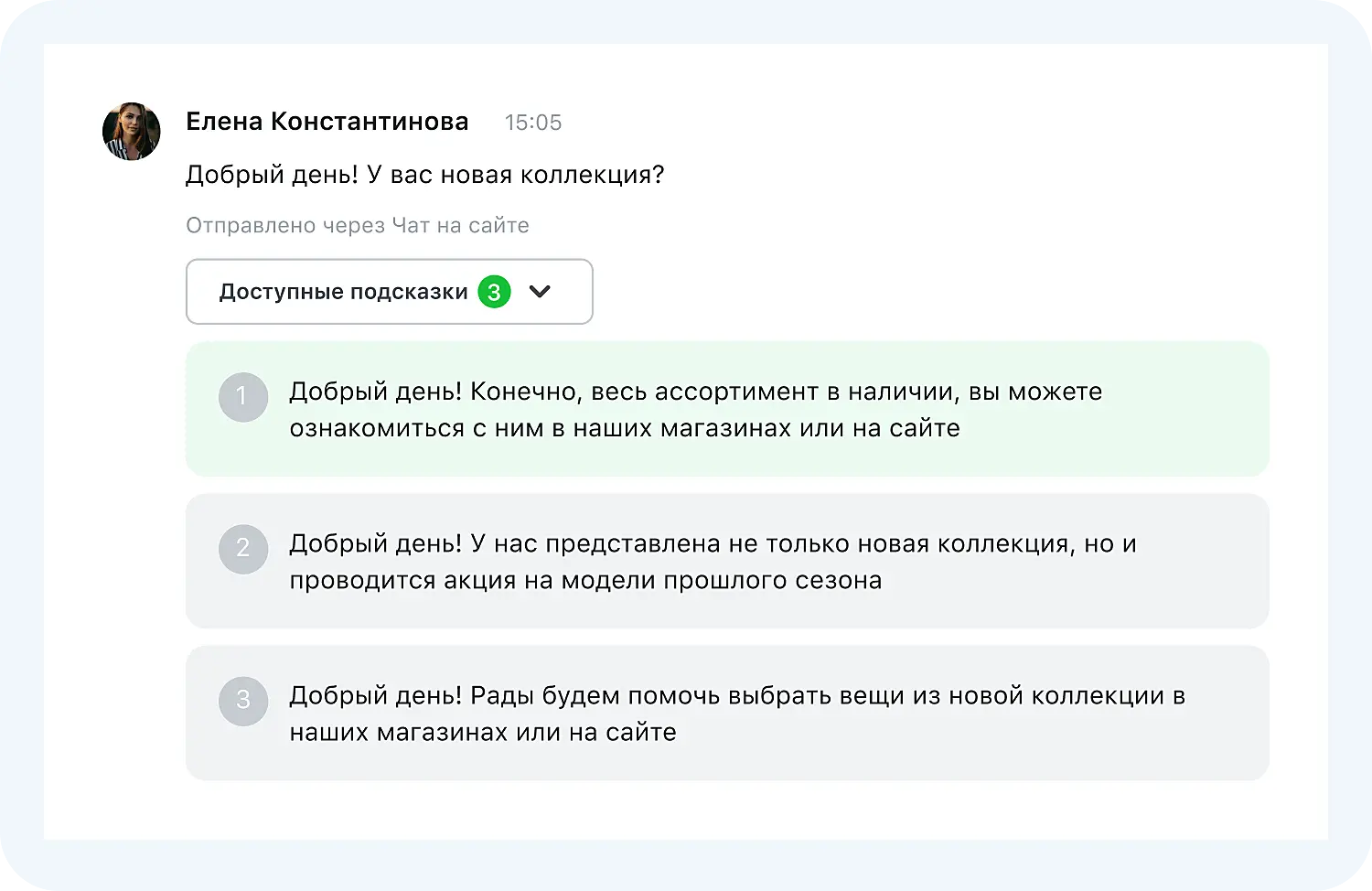Click the numbered circle 2 icon
Viewport: 1372px width, 891px height.
click(242, 548)
